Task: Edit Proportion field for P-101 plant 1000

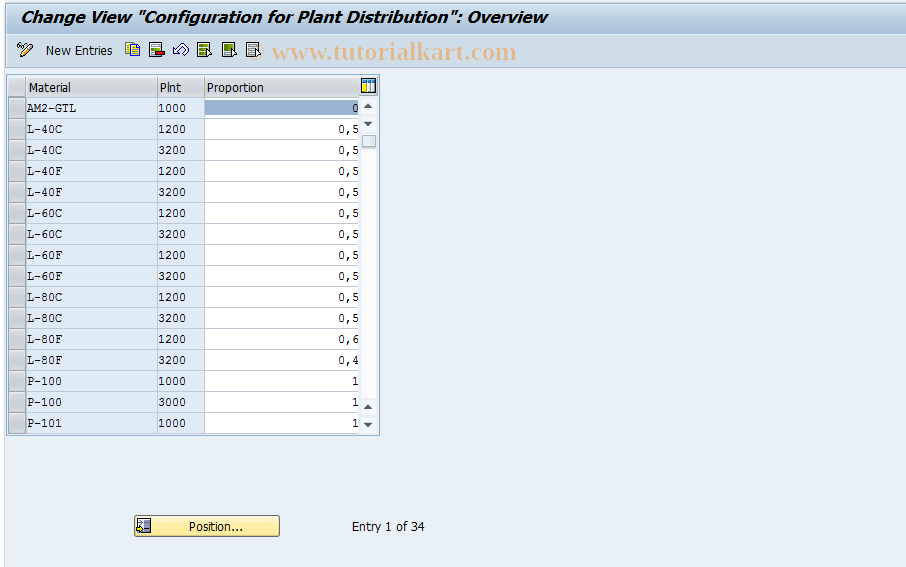Action: 282,423
